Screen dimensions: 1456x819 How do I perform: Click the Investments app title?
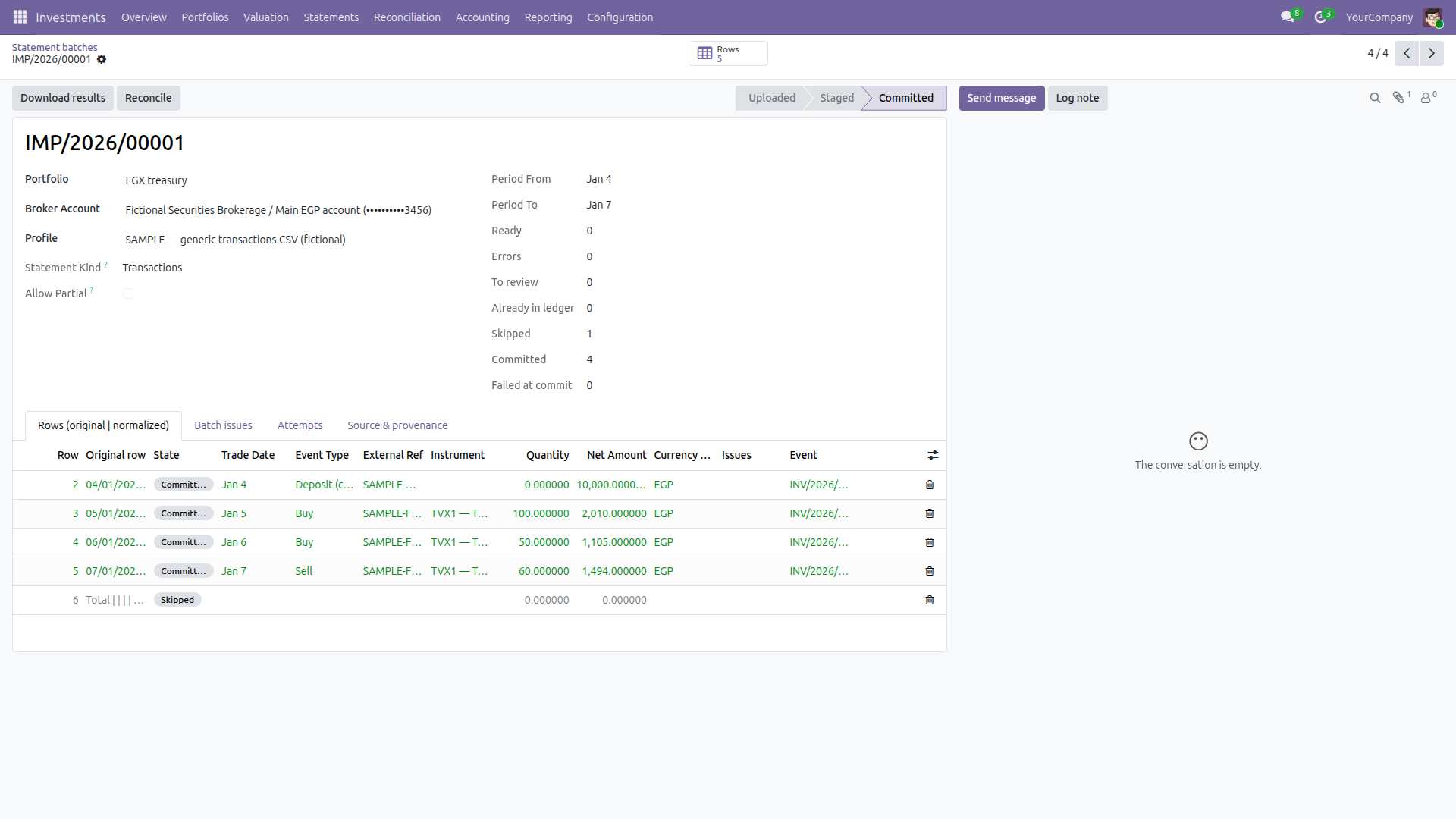click(71, 17)
